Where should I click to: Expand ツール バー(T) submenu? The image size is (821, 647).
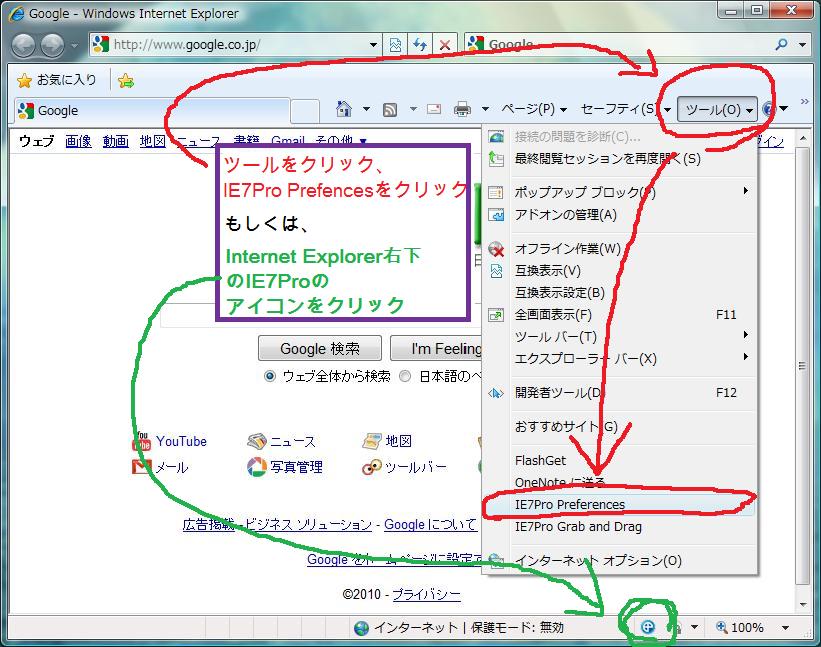click(x=746, y=335)
